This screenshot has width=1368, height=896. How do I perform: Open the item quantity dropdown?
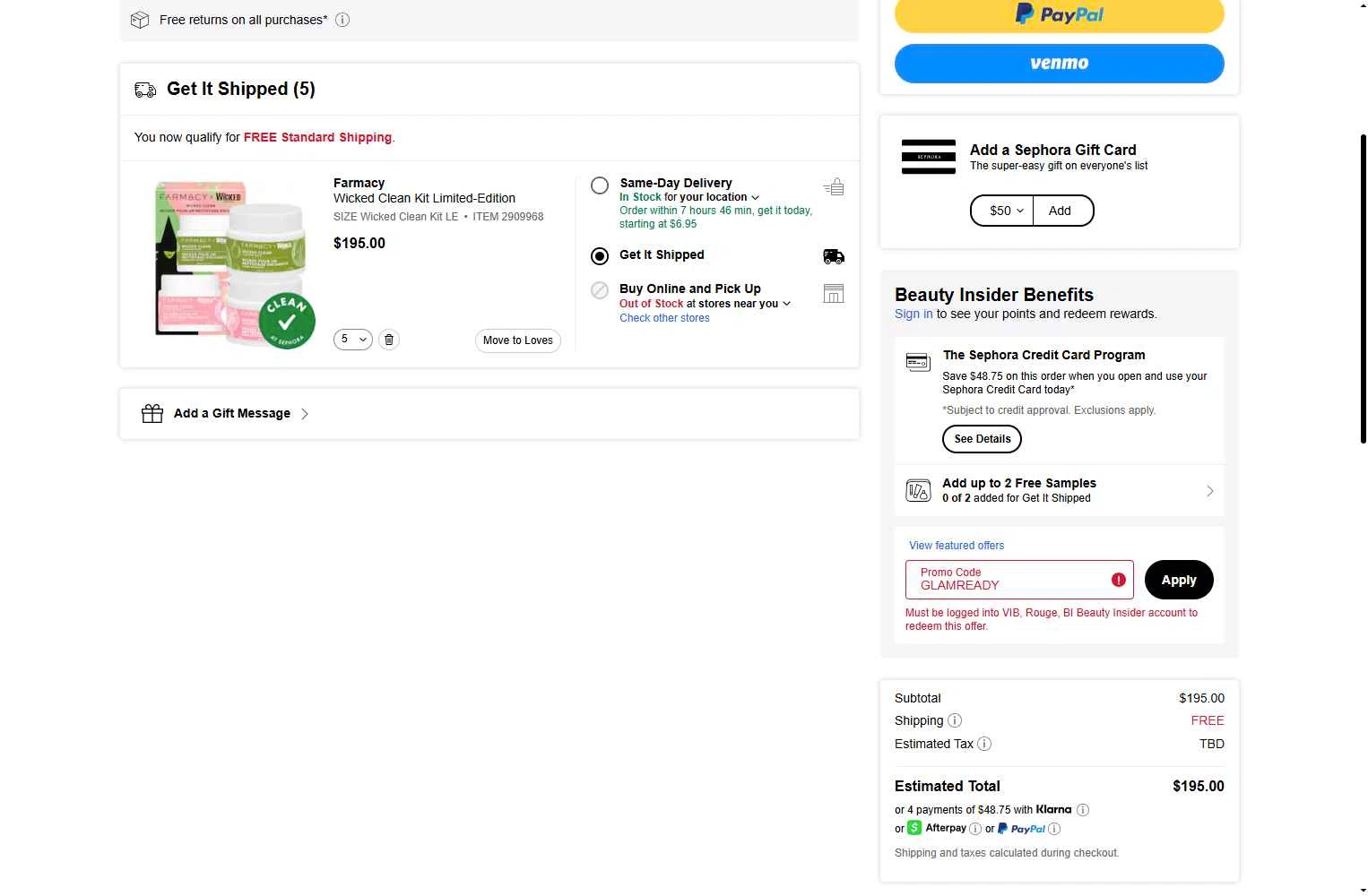click(x=353, y=340)
